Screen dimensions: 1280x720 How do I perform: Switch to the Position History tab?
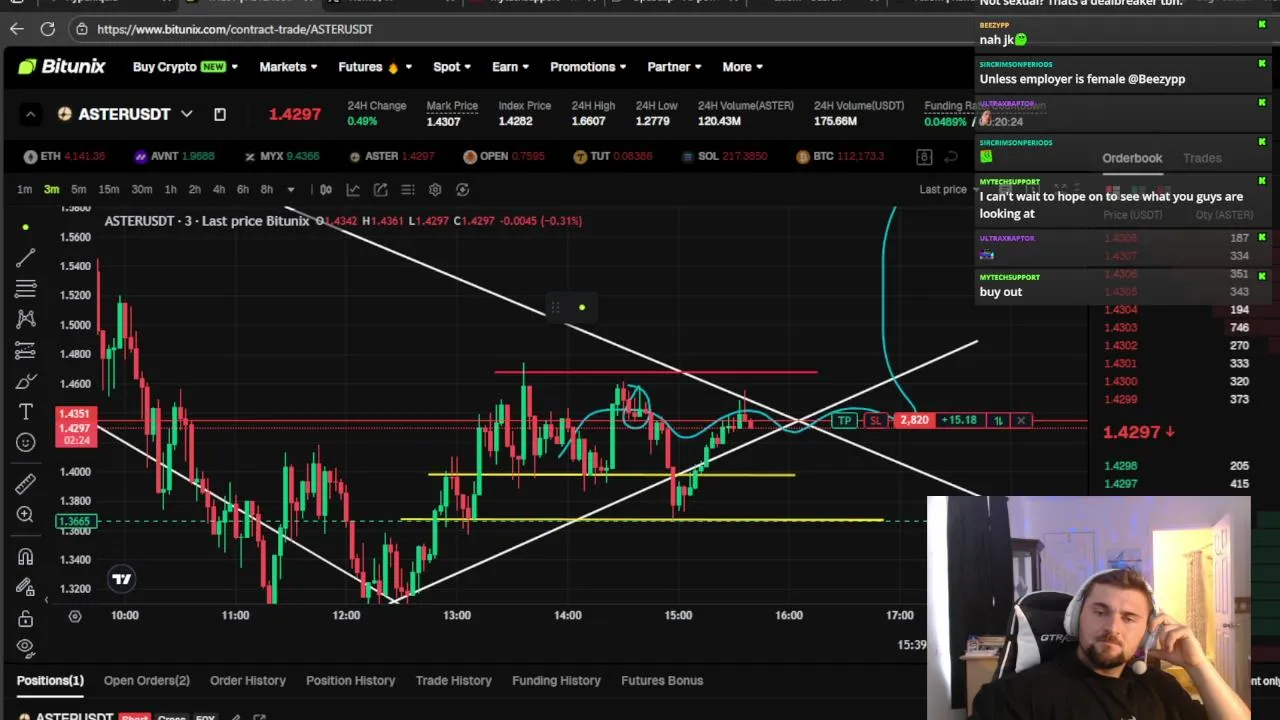coord(351,680)
